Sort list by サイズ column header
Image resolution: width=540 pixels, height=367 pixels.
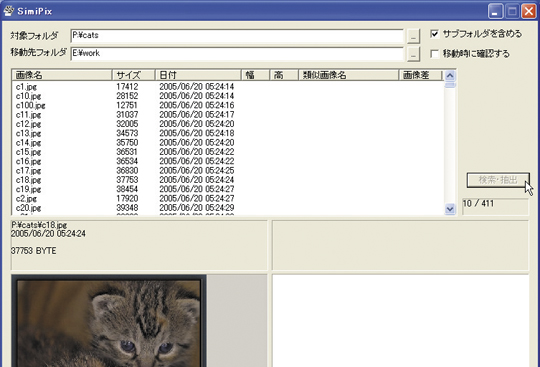pos(134,75)
